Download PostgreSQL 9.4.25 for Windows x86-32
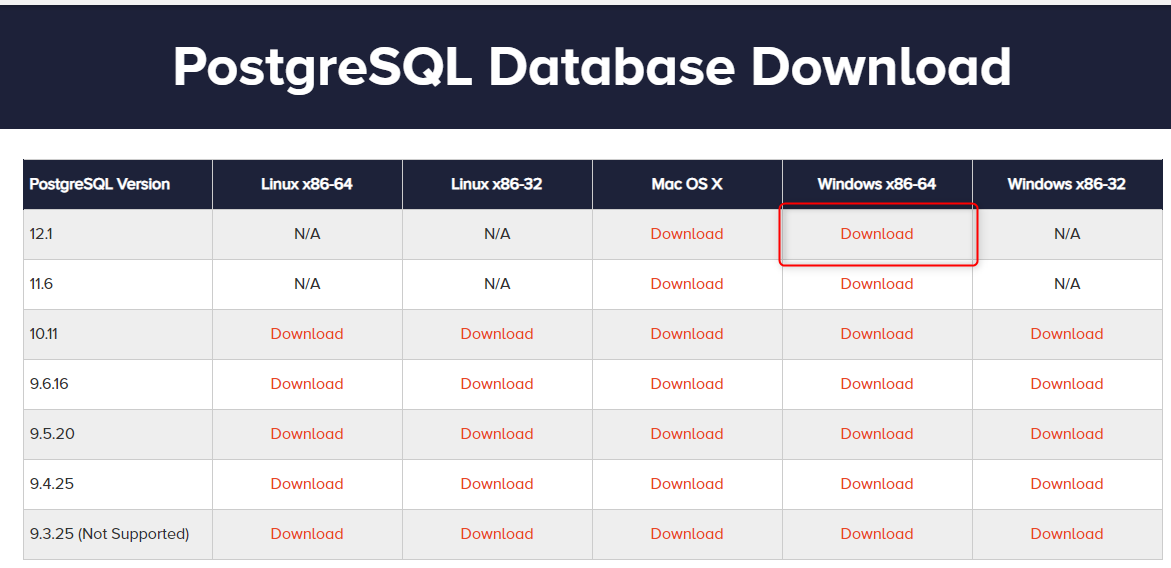This screenshot has width=1171, height=568. click(x=1067, y=484)
